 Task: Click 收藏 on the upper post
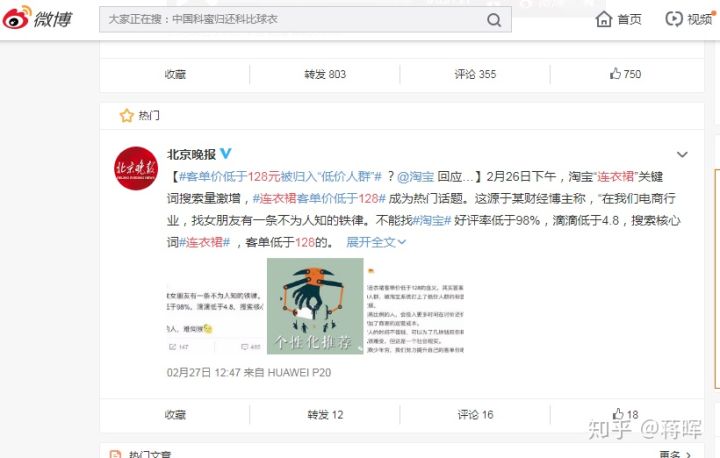click(175, 74)
